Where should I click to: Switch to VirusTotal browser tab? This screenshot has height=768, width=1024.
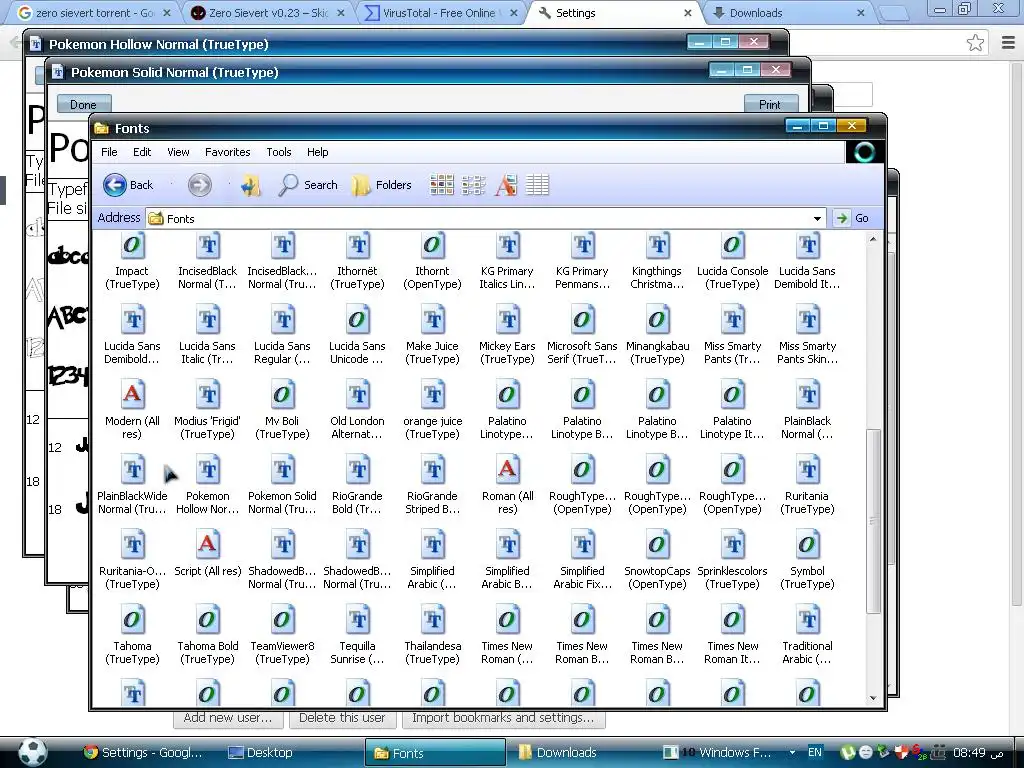[x=440, y=13]
